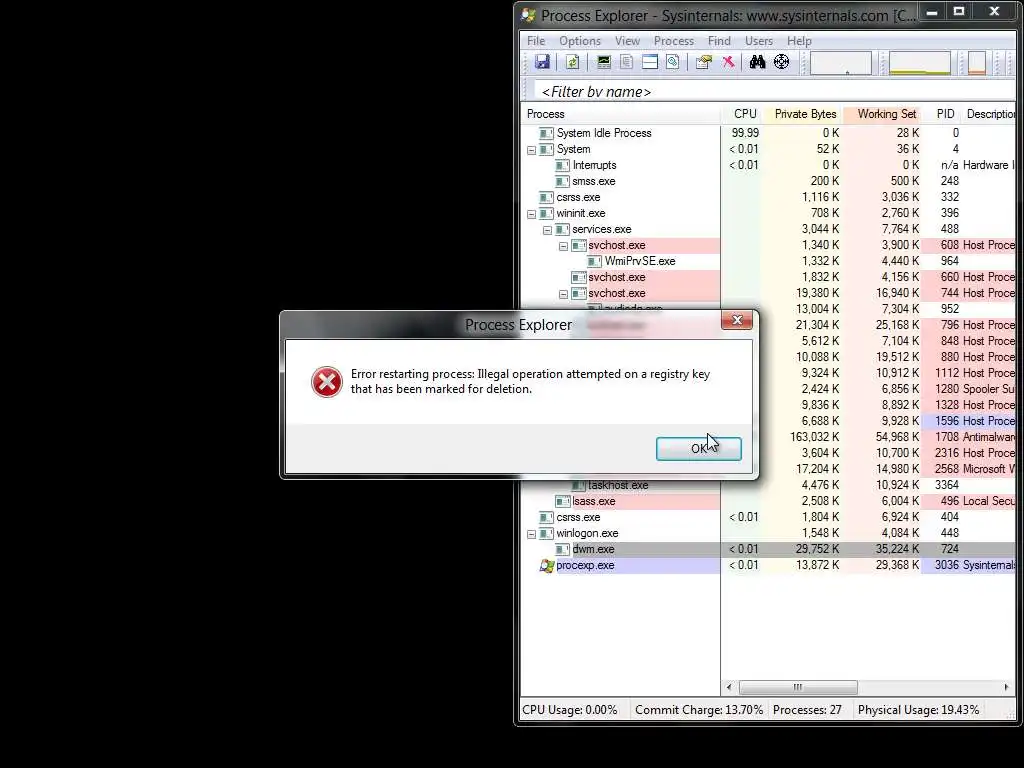Click the physical memory mini graph
This screenshot has height=768, width=1024.
[977, 63]
